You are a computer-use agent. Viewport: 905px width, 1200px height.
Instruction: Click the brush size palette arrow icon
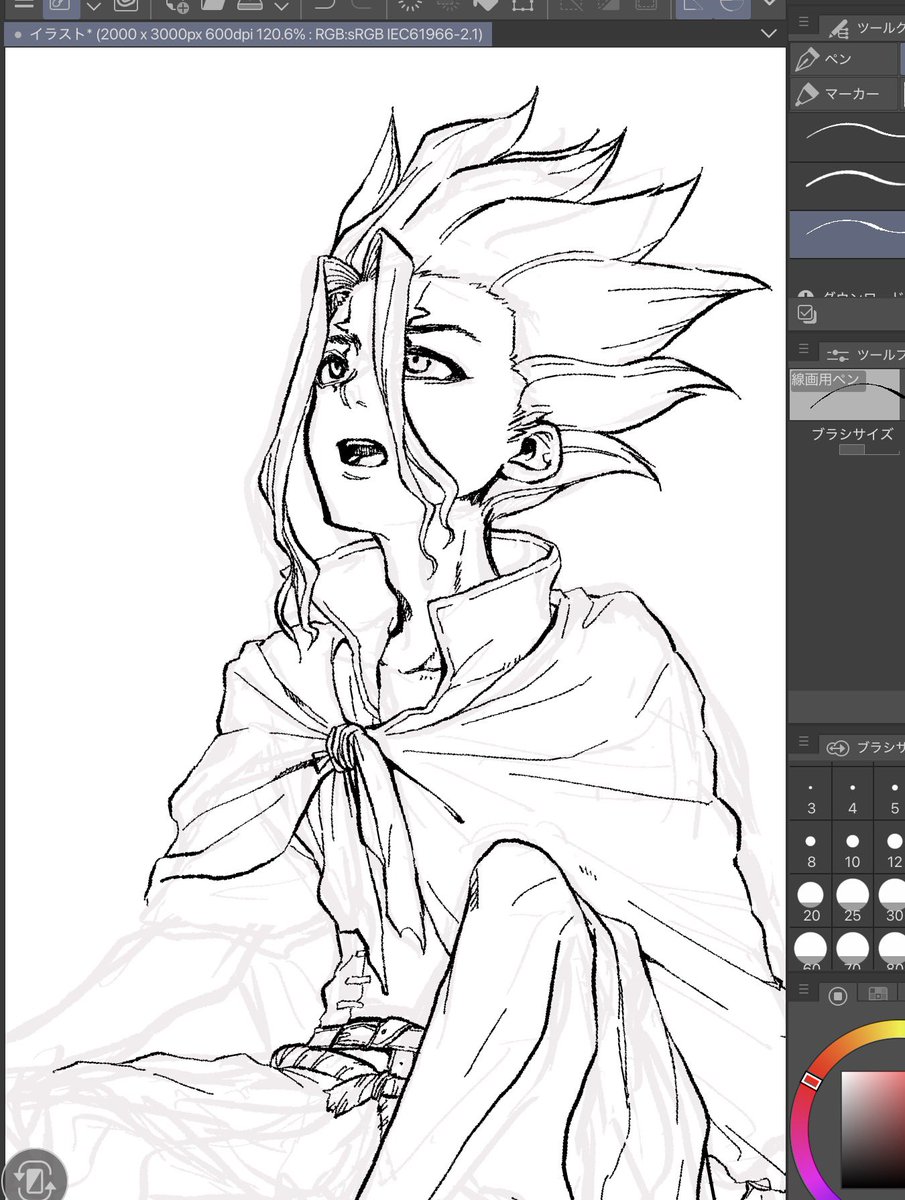tap(838, 747)
